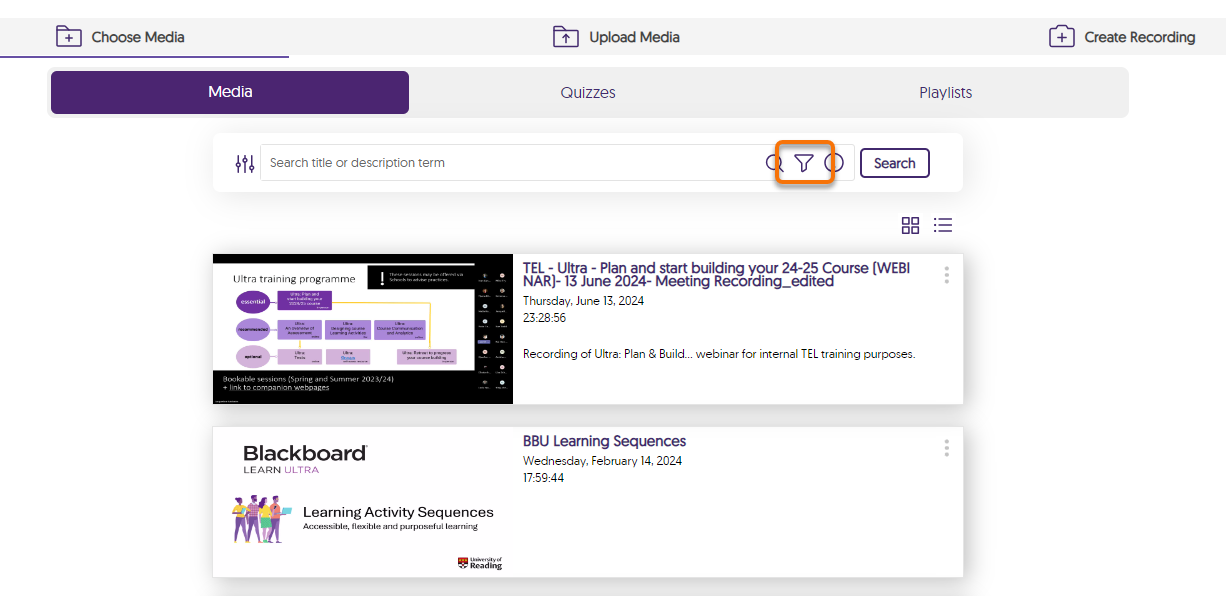Open options menu for BBU Learning Sequences
Screen dimensions: 1226x596
pos(946,448)
